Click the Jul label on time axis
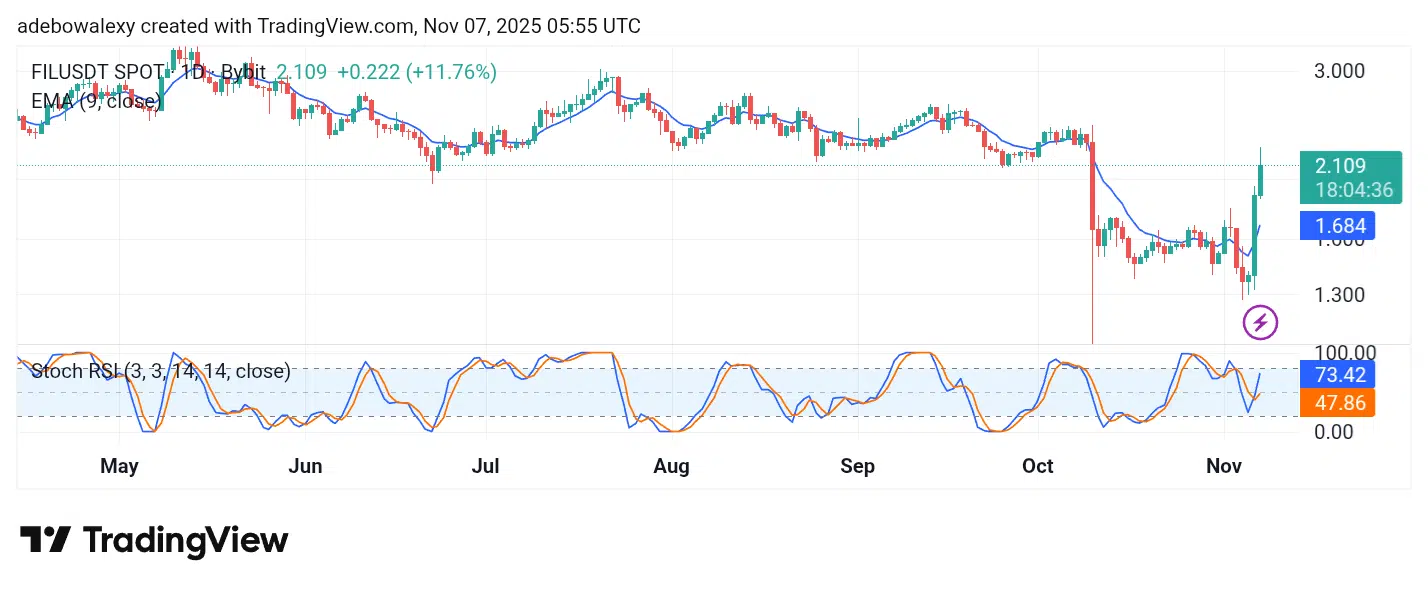 coord(487,466)
